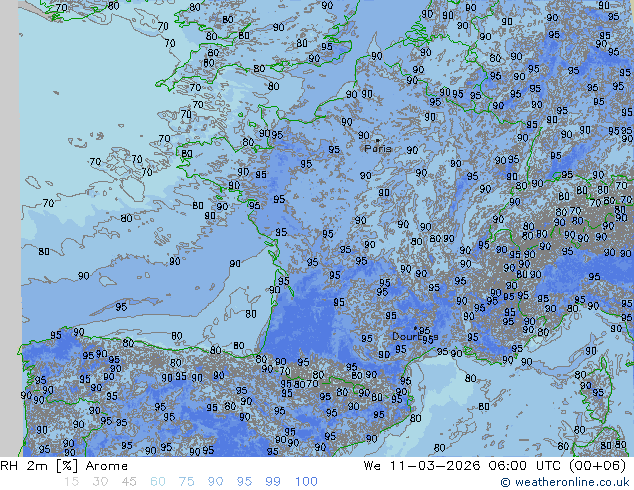Click legend value 90
The image size is (634, 490).
click(x=215, y=482)
